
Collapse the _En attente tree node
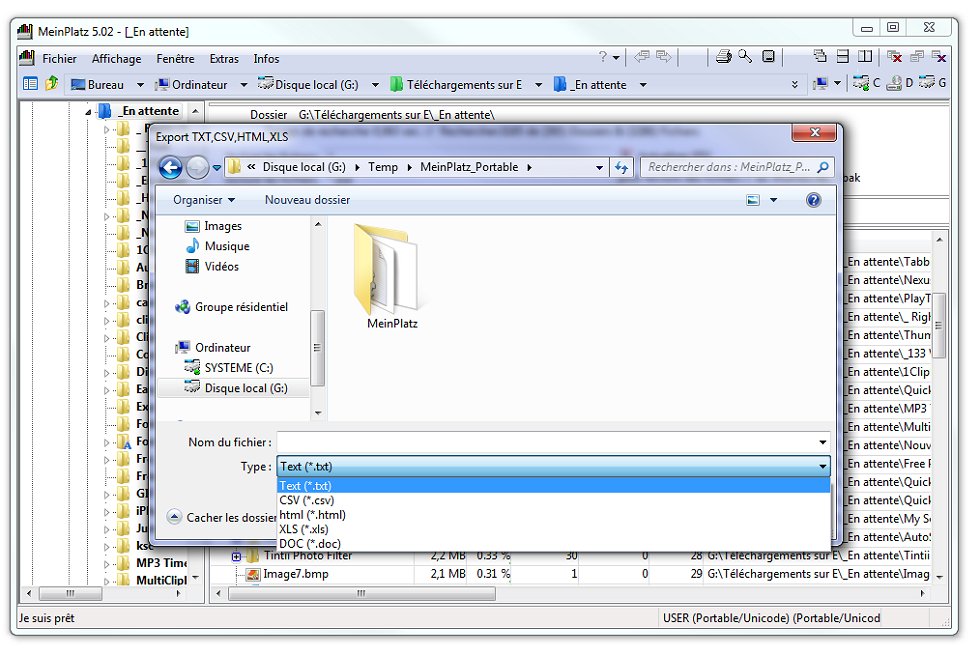pyautogui.click(x=88, y=112)
